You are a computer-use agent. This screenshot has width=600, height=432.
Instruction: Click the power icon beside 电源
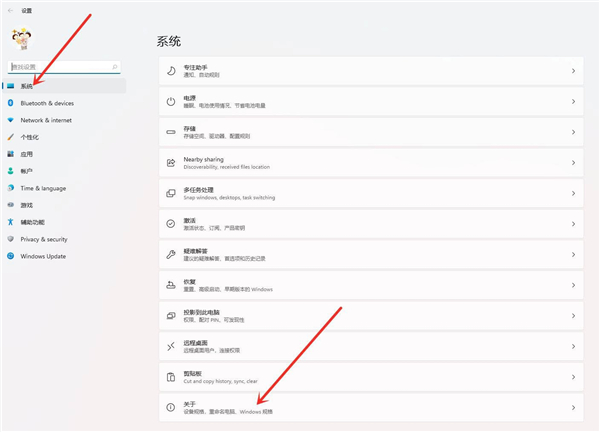pyautogui.click(x=171, y=101)
